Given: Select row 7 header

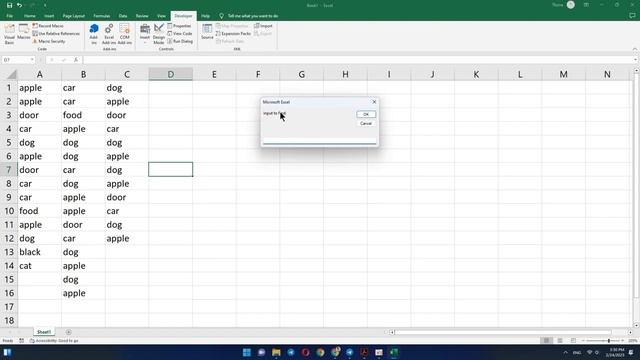Looking at the screenshot, I should click(x=9, y=170).
